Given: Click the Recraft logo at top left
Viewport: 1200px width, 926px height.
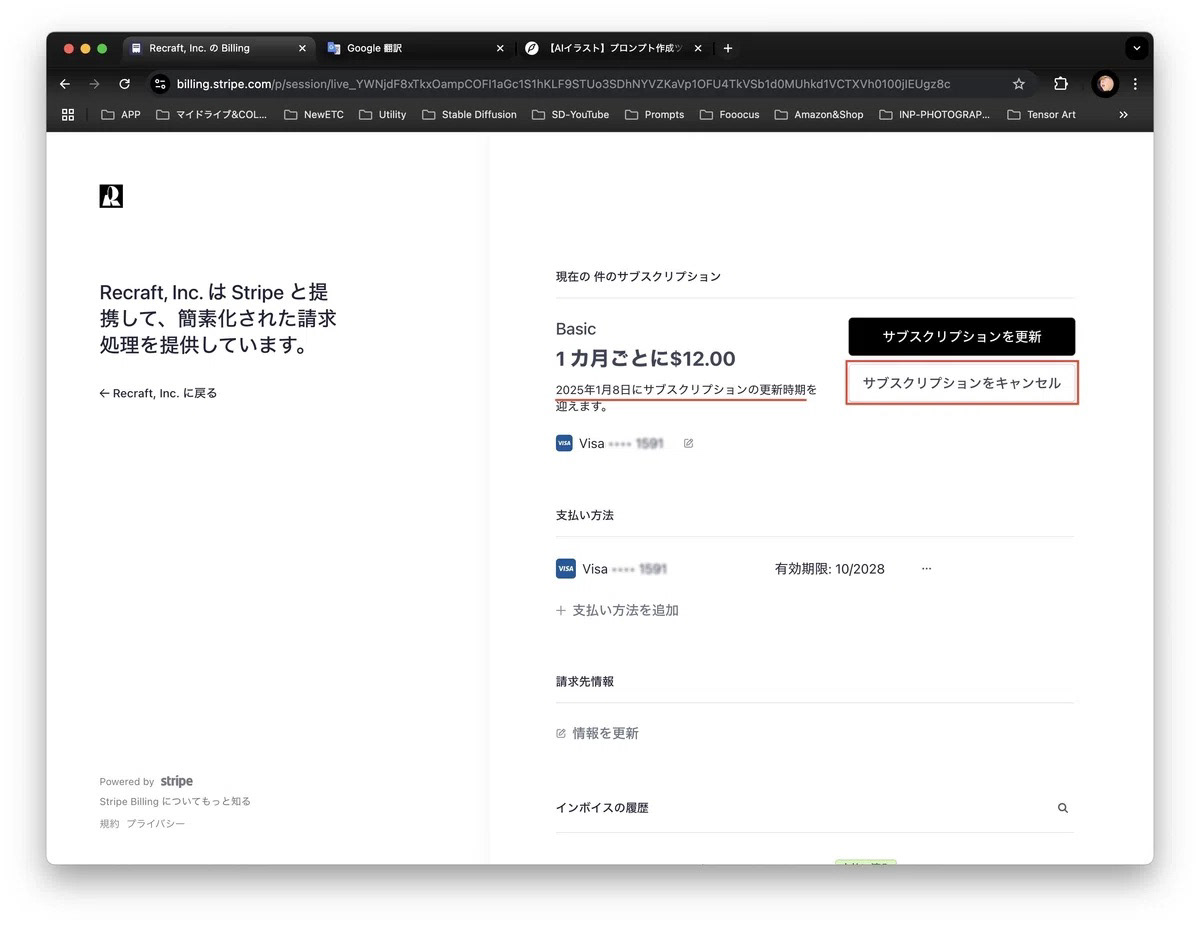Looking at the screenshot, I should (111, 196).
